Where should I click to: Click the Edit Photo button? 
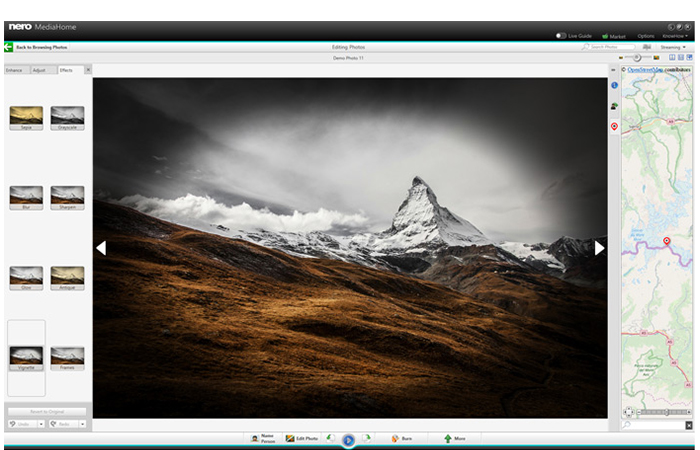tap(302, 438)
